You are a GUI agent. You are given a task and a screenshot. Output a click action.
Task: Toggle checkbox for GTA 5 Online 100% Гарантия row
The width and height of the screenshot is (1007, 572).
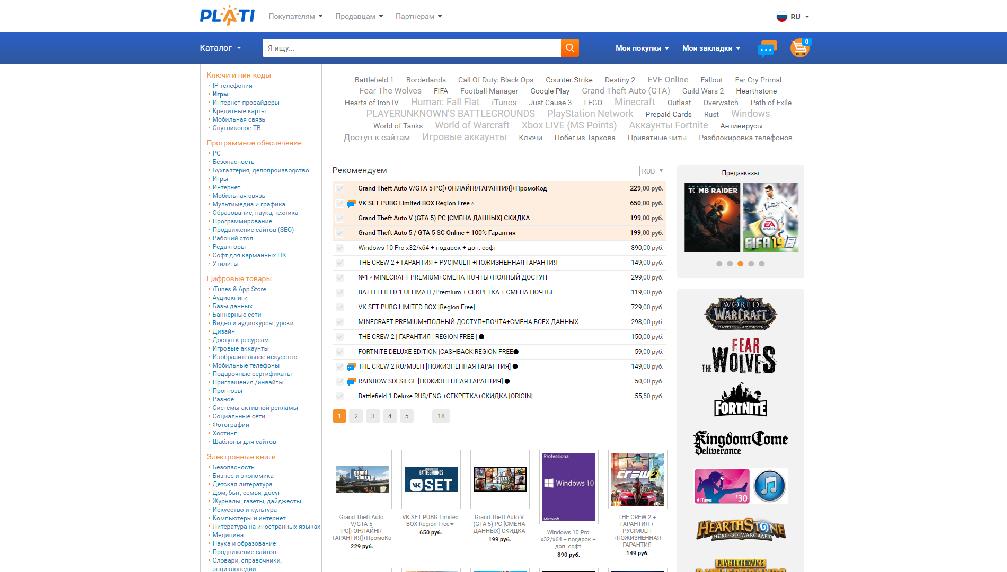(340, 233)
